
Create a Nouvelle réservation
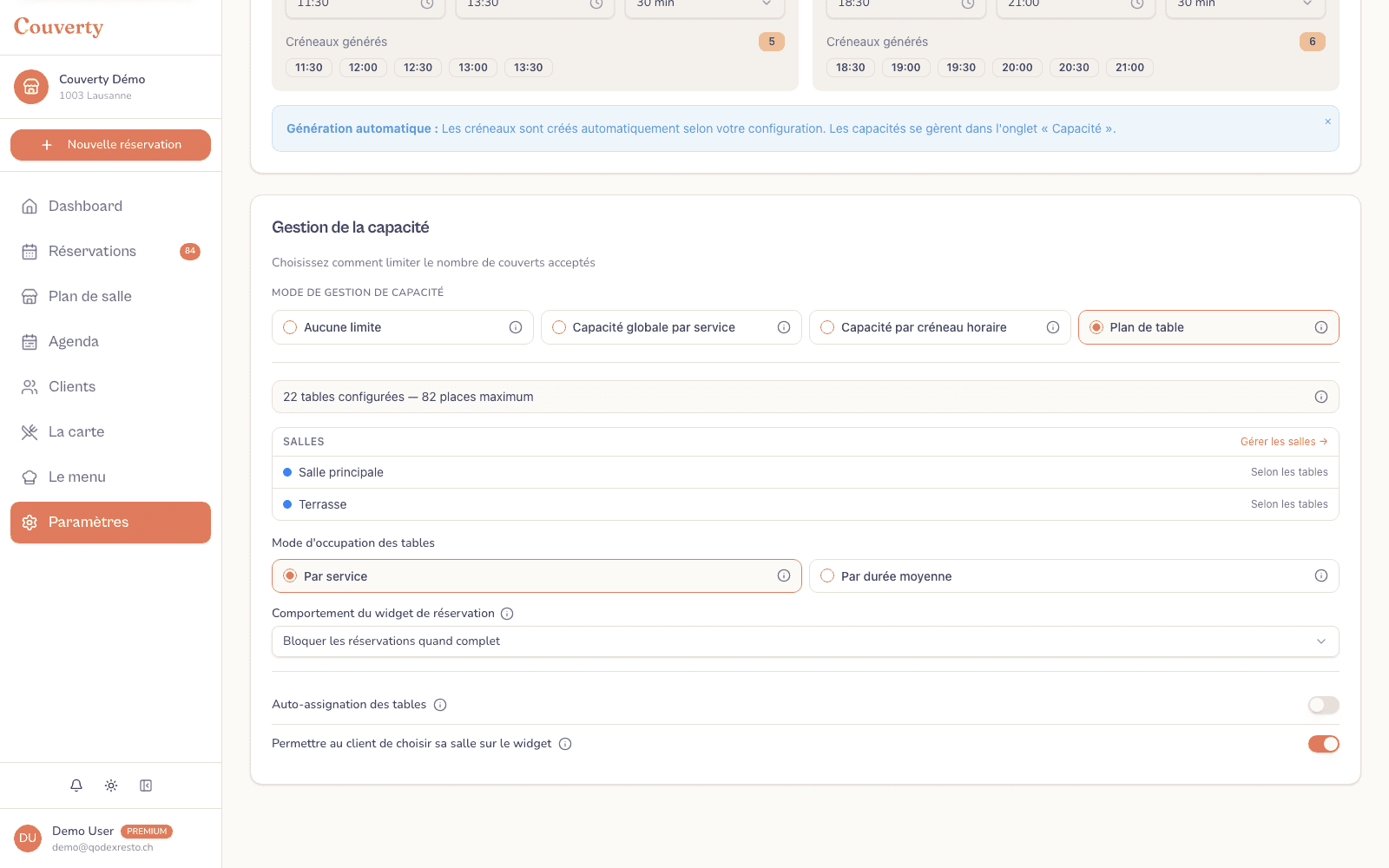[x=110, y=145]
